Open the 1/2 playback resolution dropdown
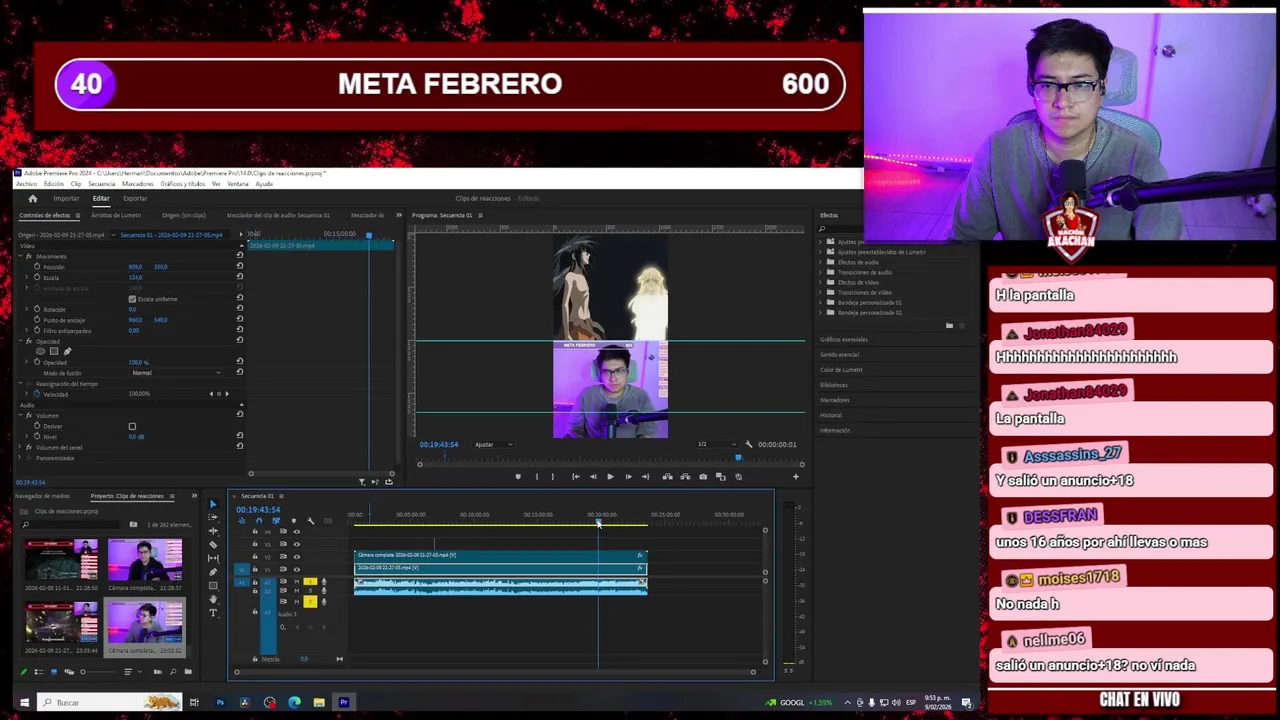 (x=715, y=444)
